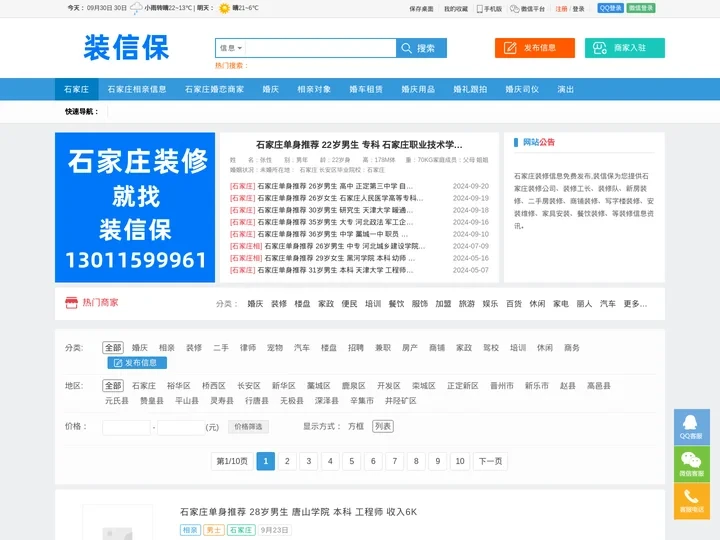Click into the search text field
The width and height of the screenshot is (720, 540).
(x=321, y=48)
